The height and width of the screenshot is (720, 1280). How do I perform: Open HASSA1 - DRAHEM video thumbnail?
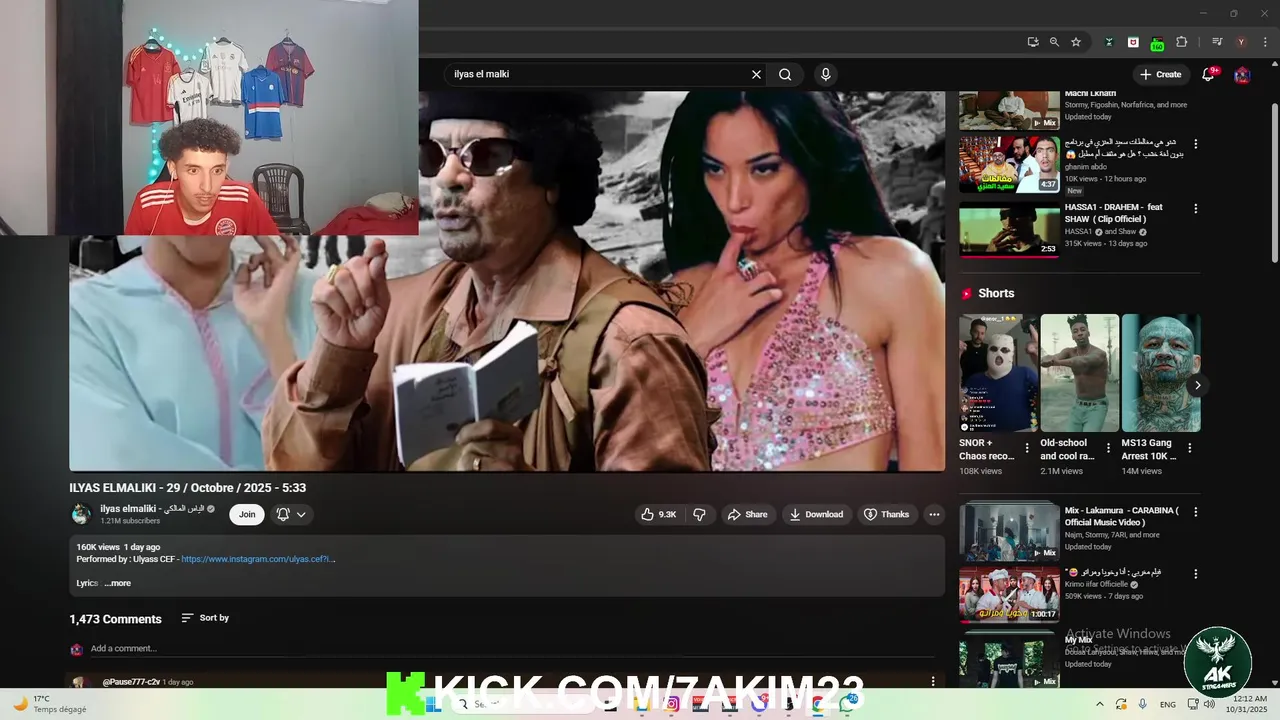tap(1009, 230)
